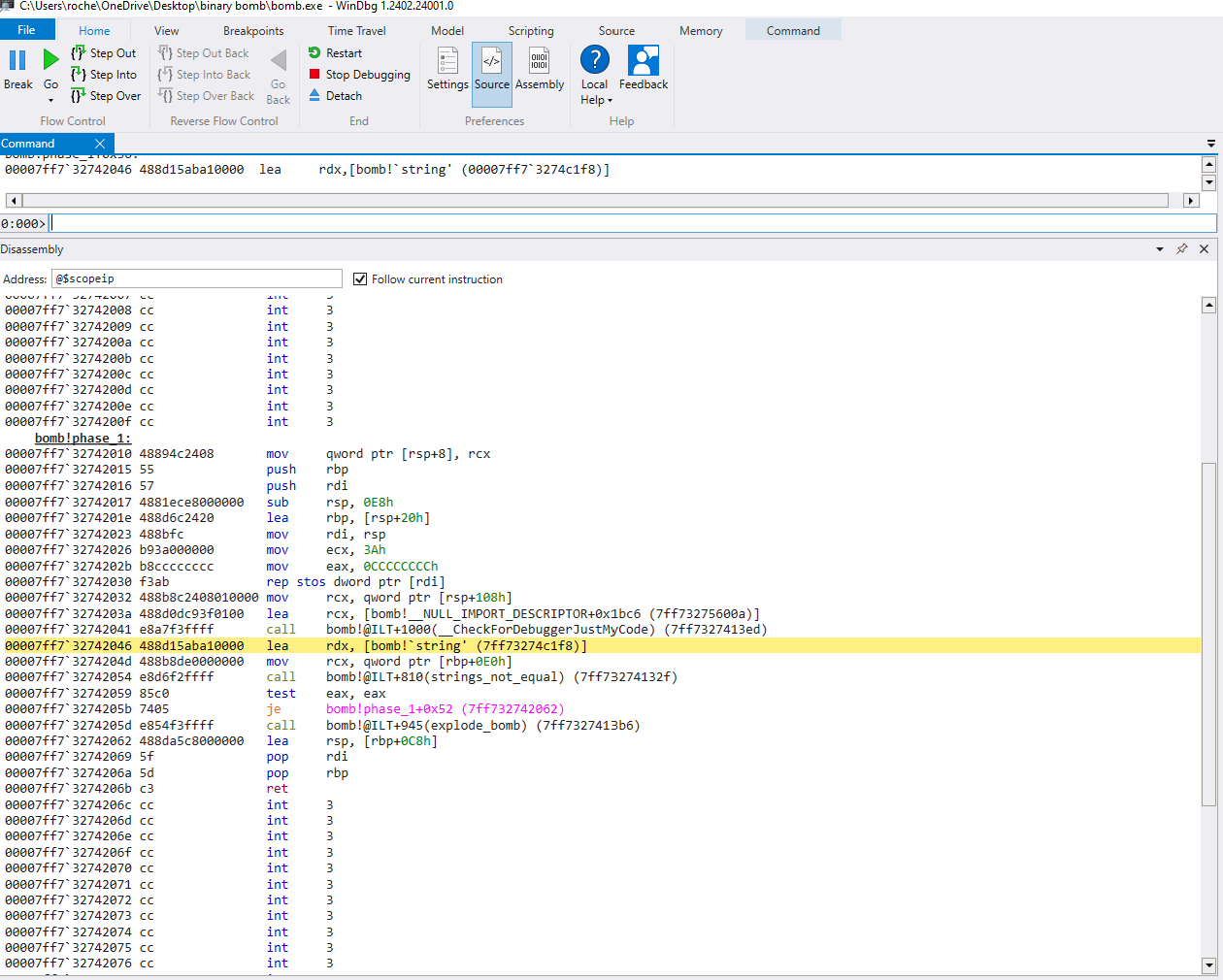Screen dimensions: 1223x980
Task: Switch to Assembly mode icon
Action: pyautogui.click(x=540, y=62)
